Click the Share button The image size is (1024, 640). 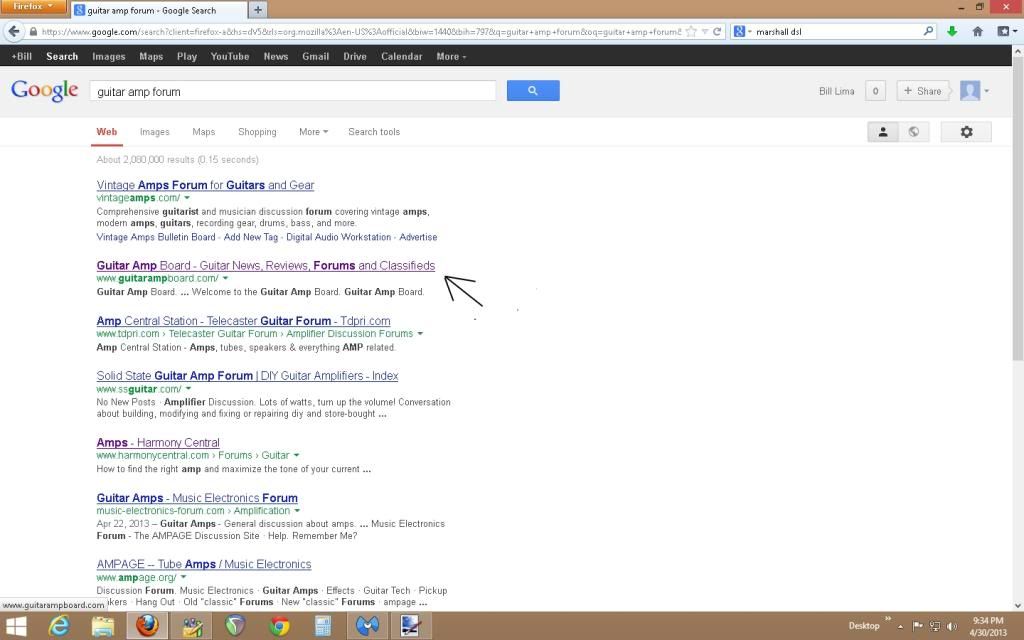tap(922, 91)
